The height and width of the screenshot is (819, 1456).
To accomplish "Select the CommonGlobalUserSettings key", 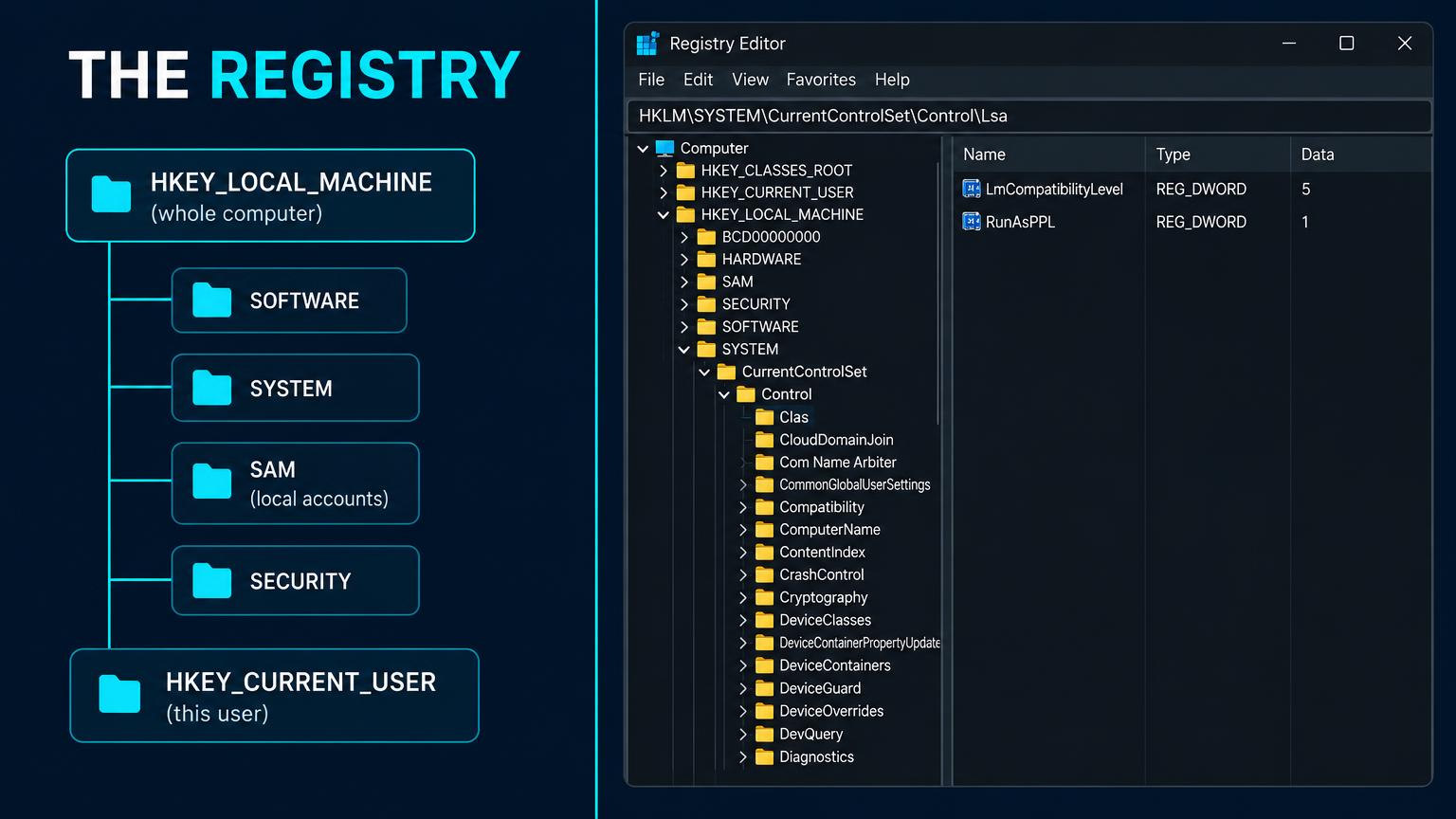I will (x=855, y=484).
